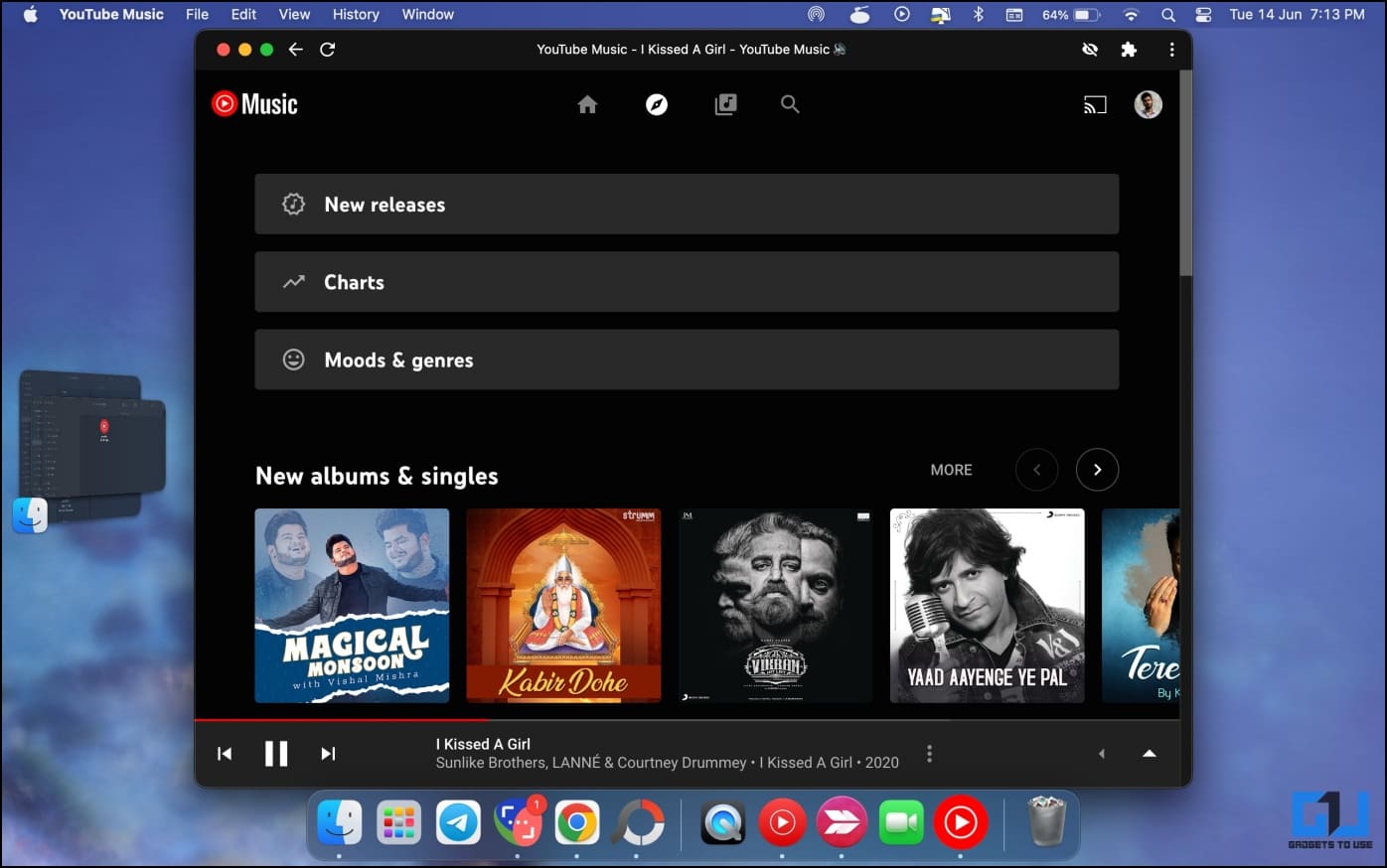1387x868 pixels.
Task: Open FaceTime from the Dock
Action: point(901,822)
